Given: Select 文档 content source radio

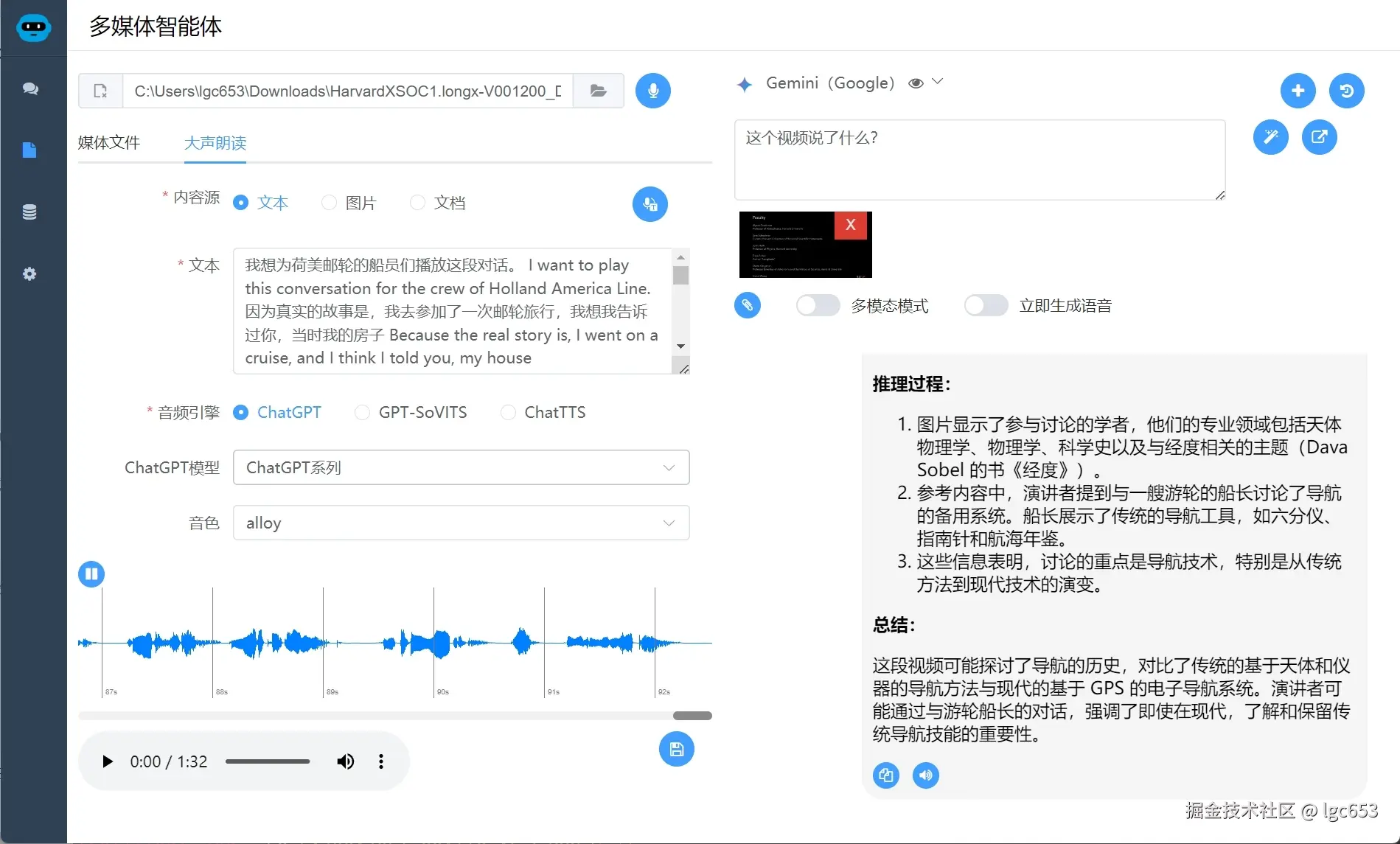Looking at the screenshot, I should point(418,203).
